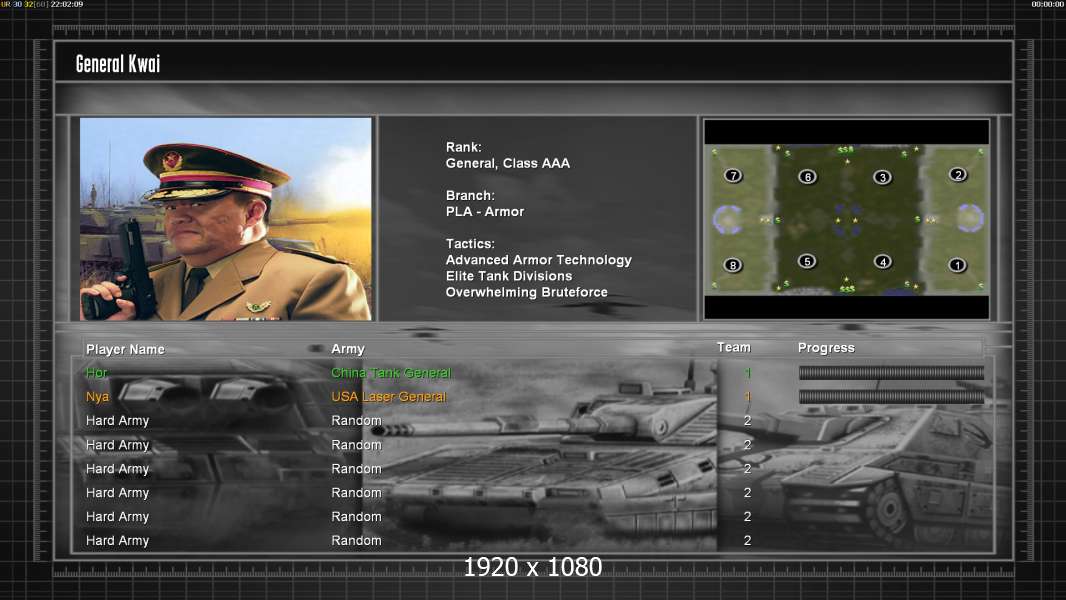The image size is (1066, 600).
Task: Click the "Tactics:" label
Action: (470, 243)
